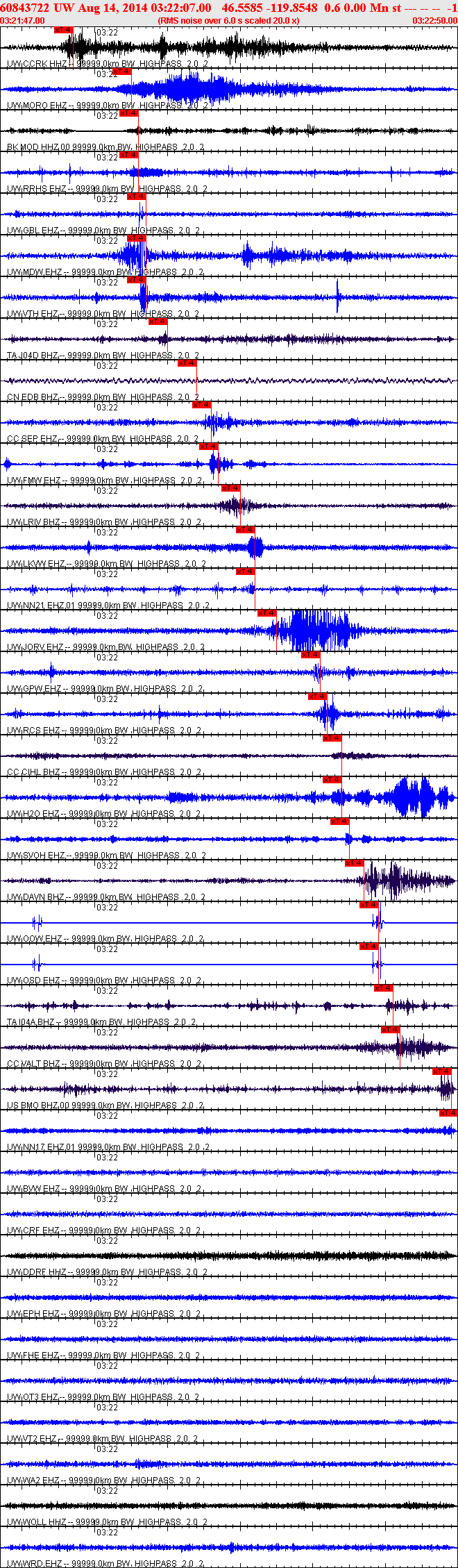Select the UW VT2 EHZ station label

point(103,1439)
